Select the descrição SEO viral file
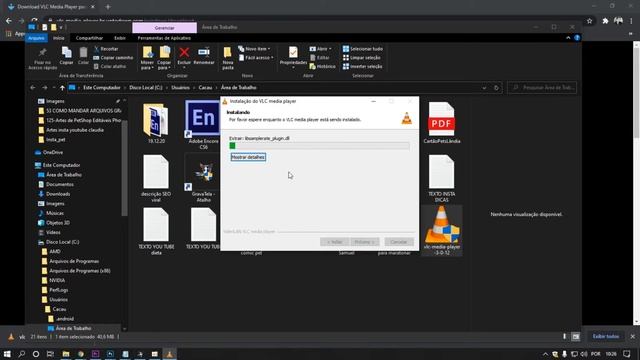This screenshot has height=360, width=640. (x=156, y=178)
